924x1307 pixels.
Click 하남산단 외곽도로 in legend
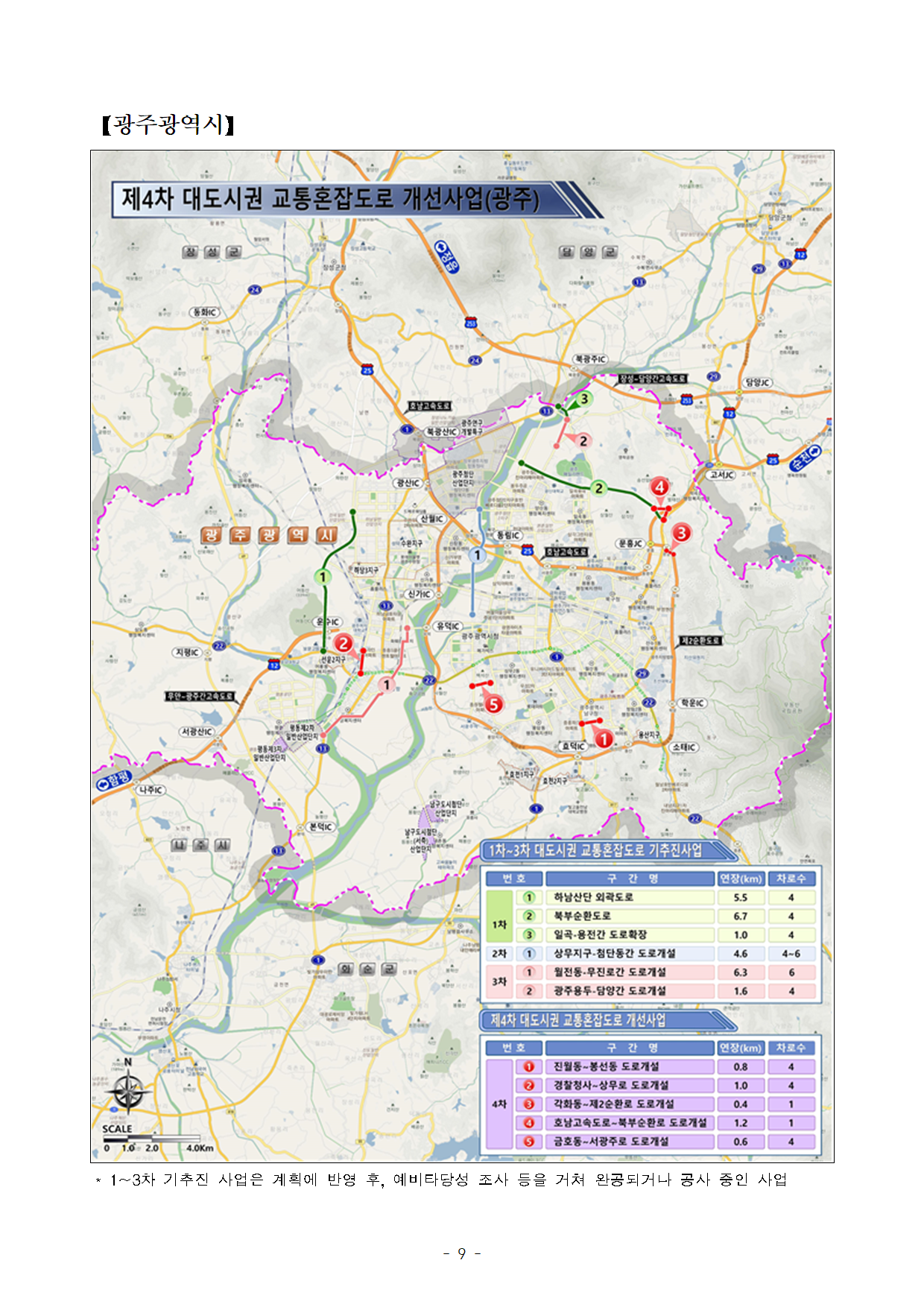pos(594,897)
